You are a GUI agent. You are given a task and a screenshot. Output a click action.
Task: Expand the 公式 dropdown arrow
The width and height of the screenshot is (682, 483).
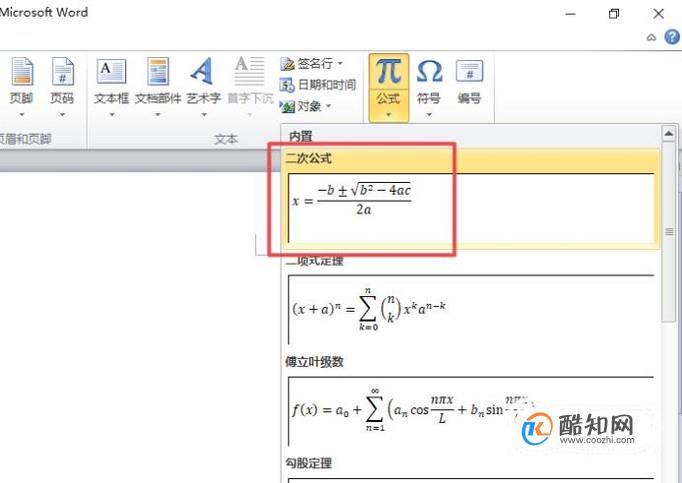coord(388,115)
